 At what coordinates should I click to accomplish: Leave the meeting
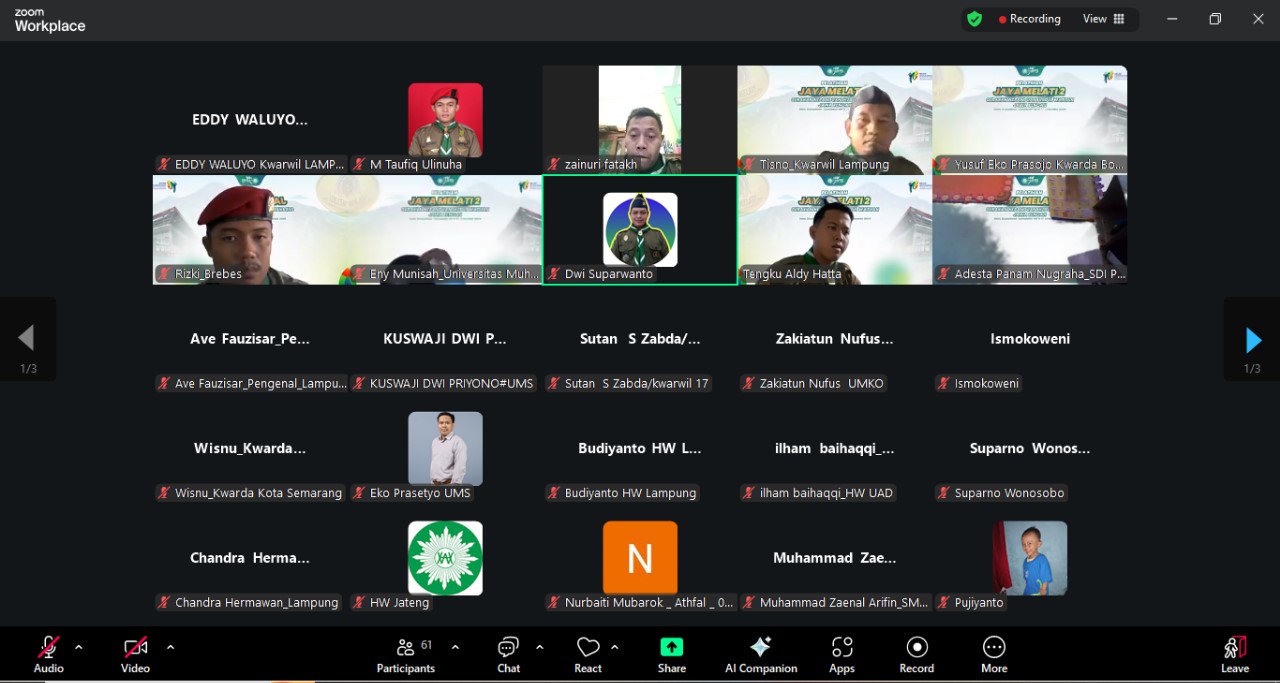point(1235,654)
